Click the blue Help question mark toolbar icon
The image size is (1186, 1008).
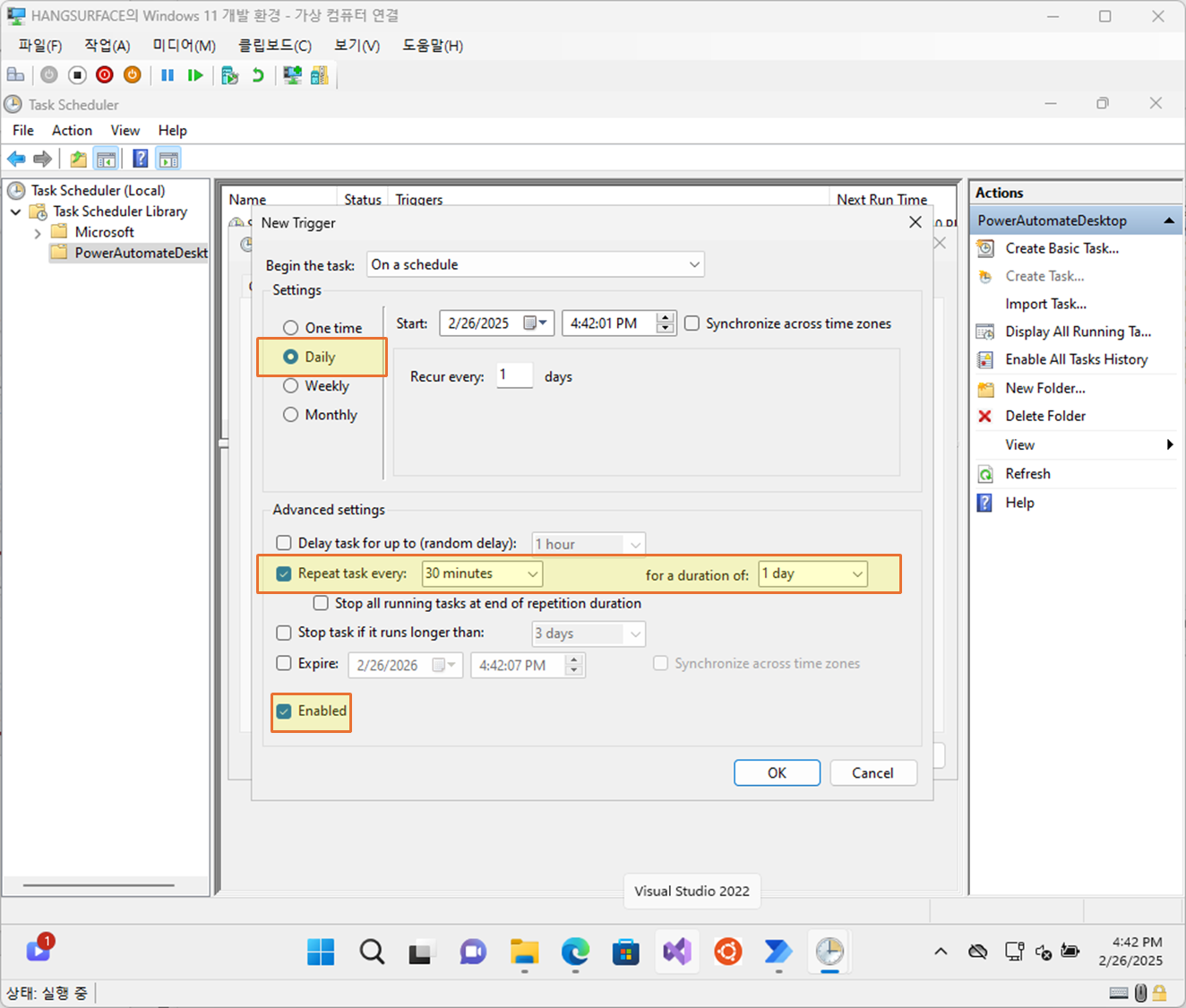(141, 159)
